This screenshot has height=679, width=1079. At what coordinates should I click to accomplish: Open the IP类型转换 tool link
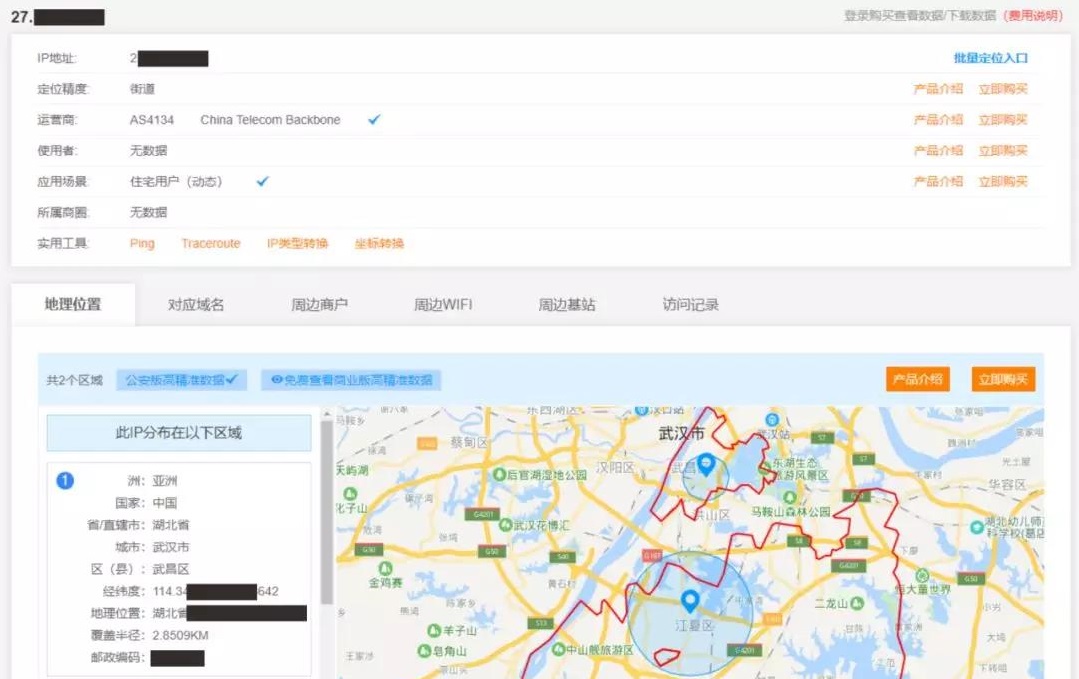(x=297, y=244)
